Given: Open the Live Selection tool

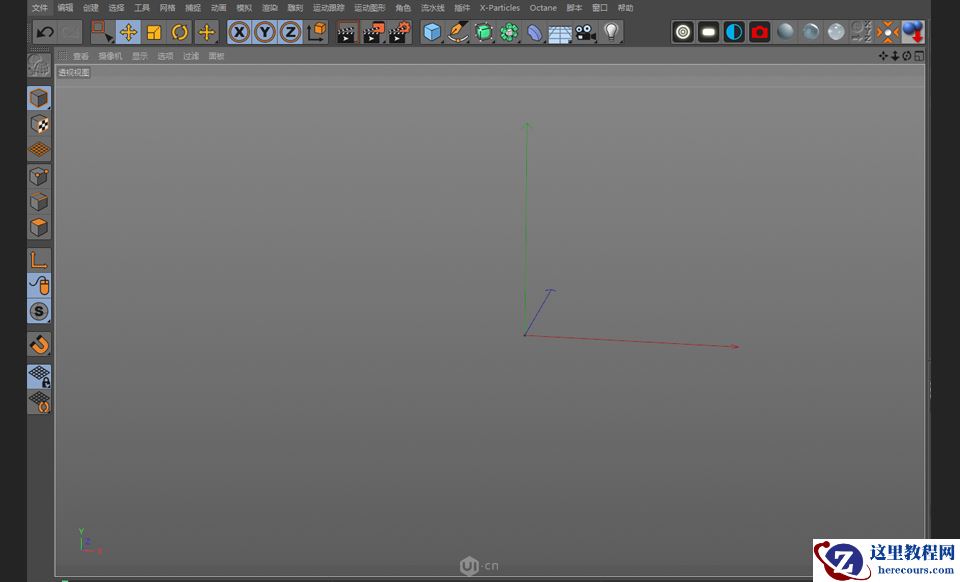Looking at the screenshot, I should point(100,32).
